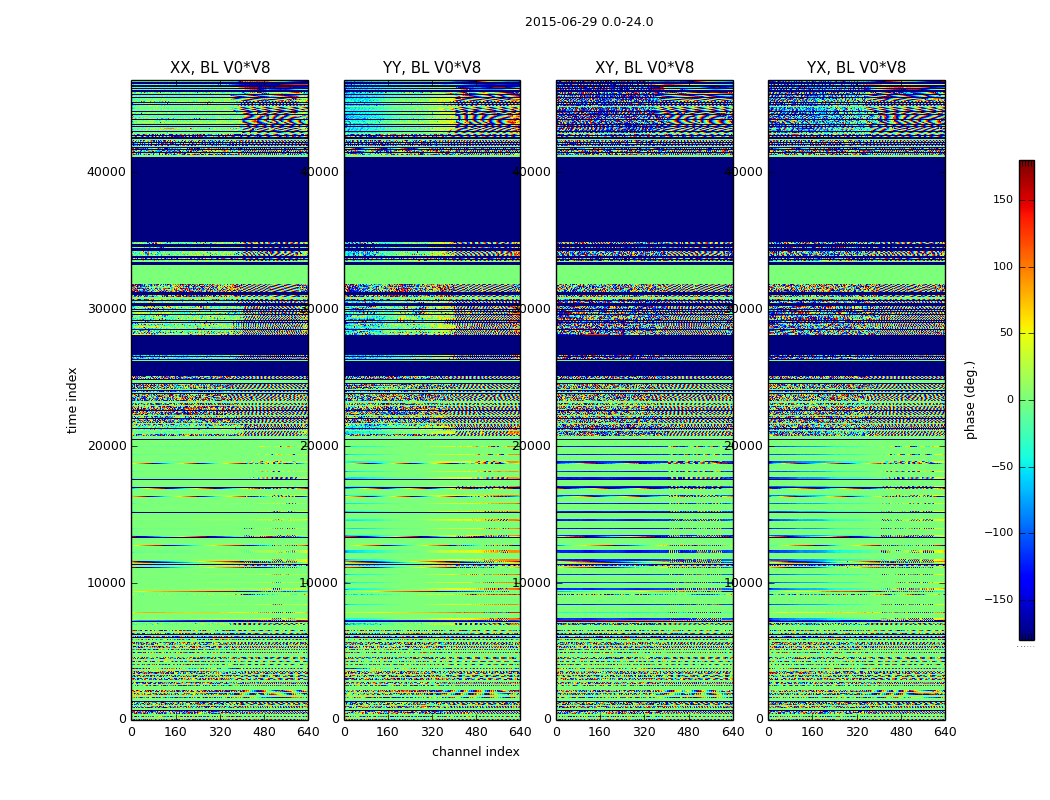Click the 160 channel tick under XY plot
This screenshot has height=800, width=1050.
[x=600, y=732]
